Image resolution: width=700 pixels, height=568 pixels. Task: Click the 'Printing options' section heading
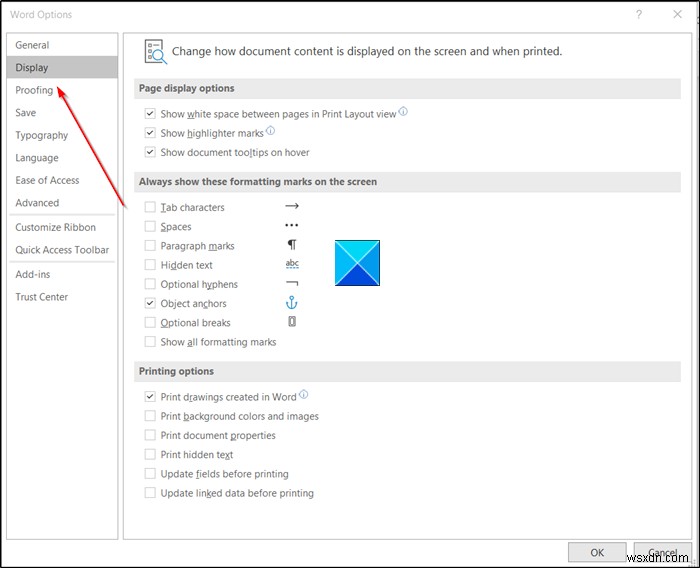coord(176,371)
